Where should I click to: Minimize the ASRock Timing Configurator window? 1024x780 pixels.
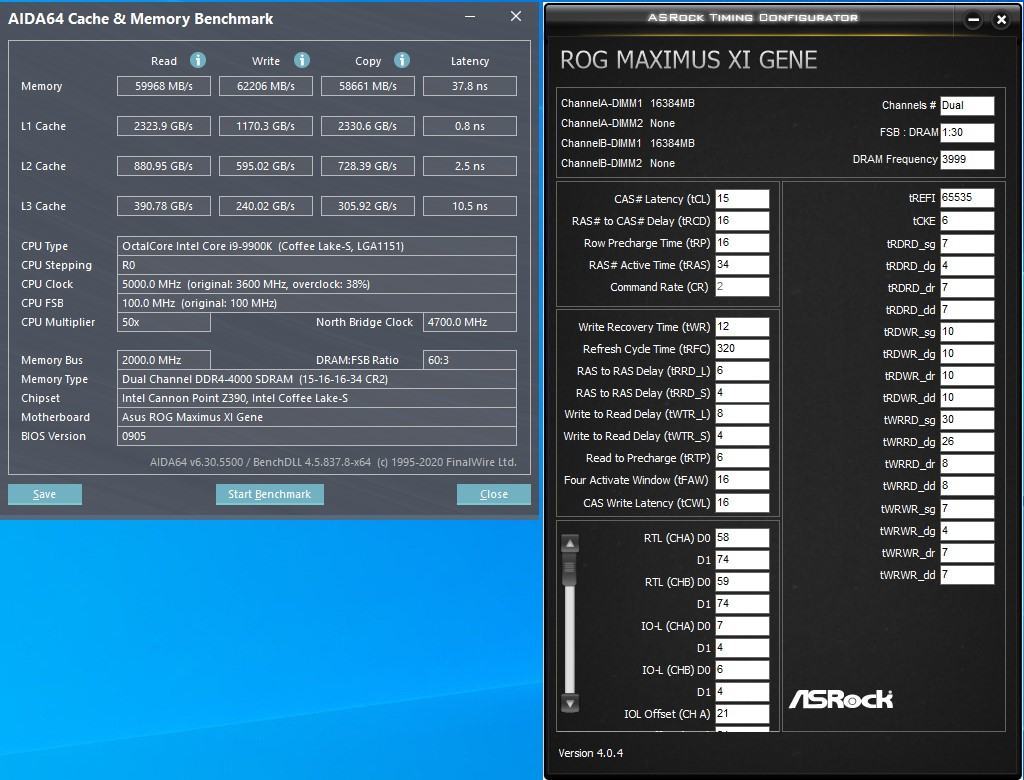click(973, 20)
